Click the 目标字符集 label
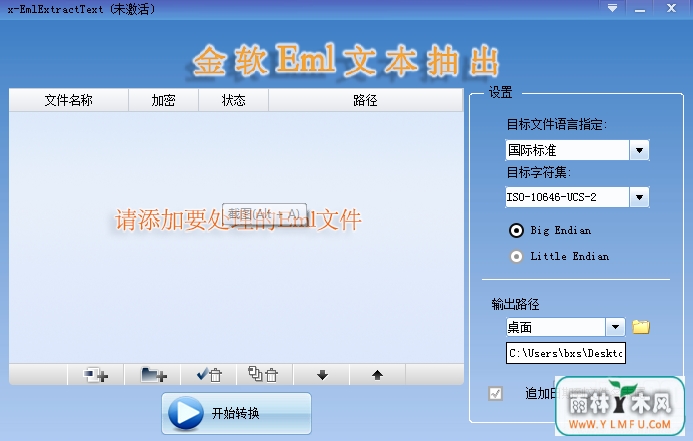Viewport: 693px width, 441px height. 538,172
